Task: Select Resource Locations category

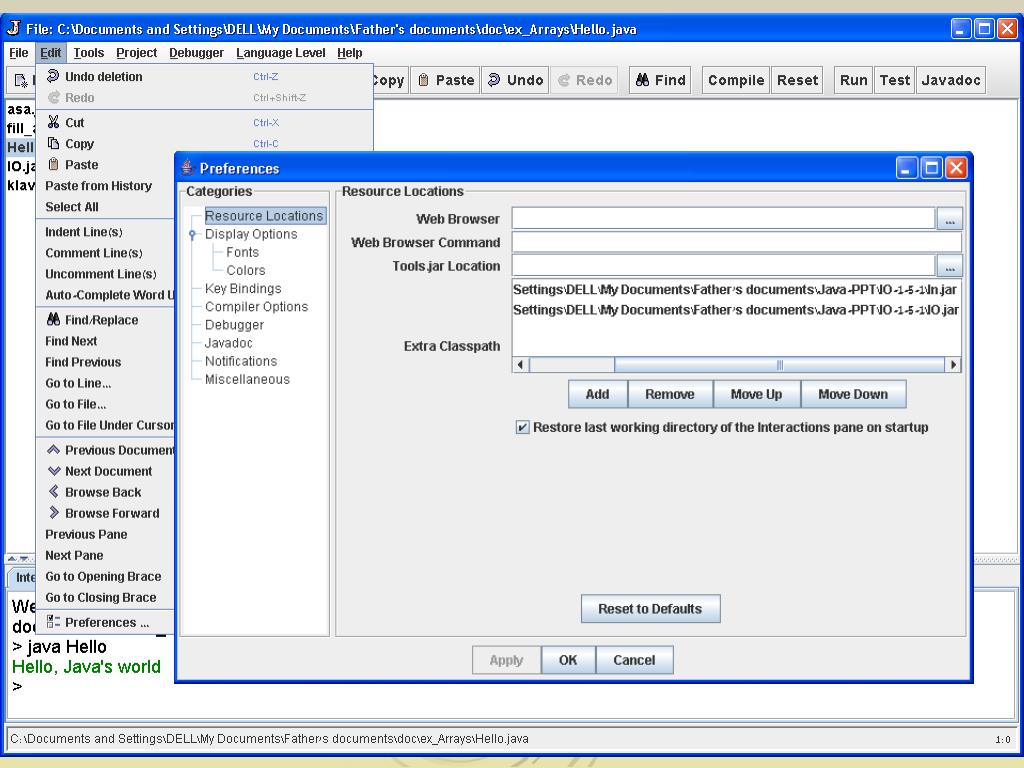Action: tap(264, 216)
